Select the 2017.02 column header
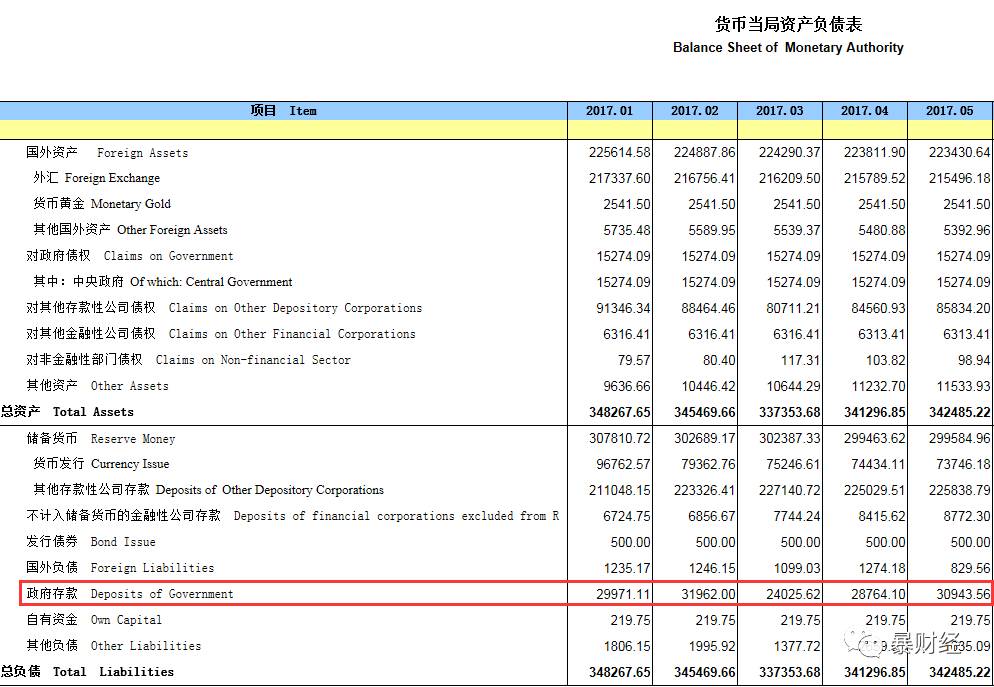The image size is (994, 687). tap(695, 111)
